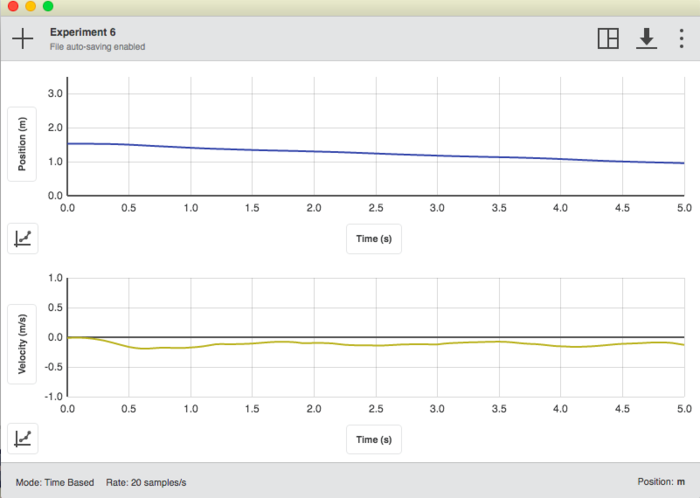
Task: Click the Velocity (m/s) y-axis label
Action: coord(22,343)
